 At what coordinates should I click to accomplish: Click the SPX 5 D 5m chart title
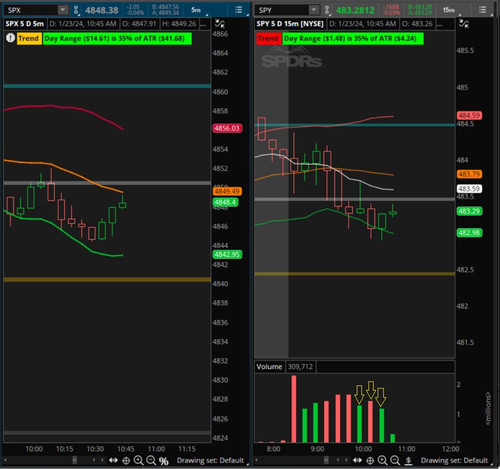(25, 24)
